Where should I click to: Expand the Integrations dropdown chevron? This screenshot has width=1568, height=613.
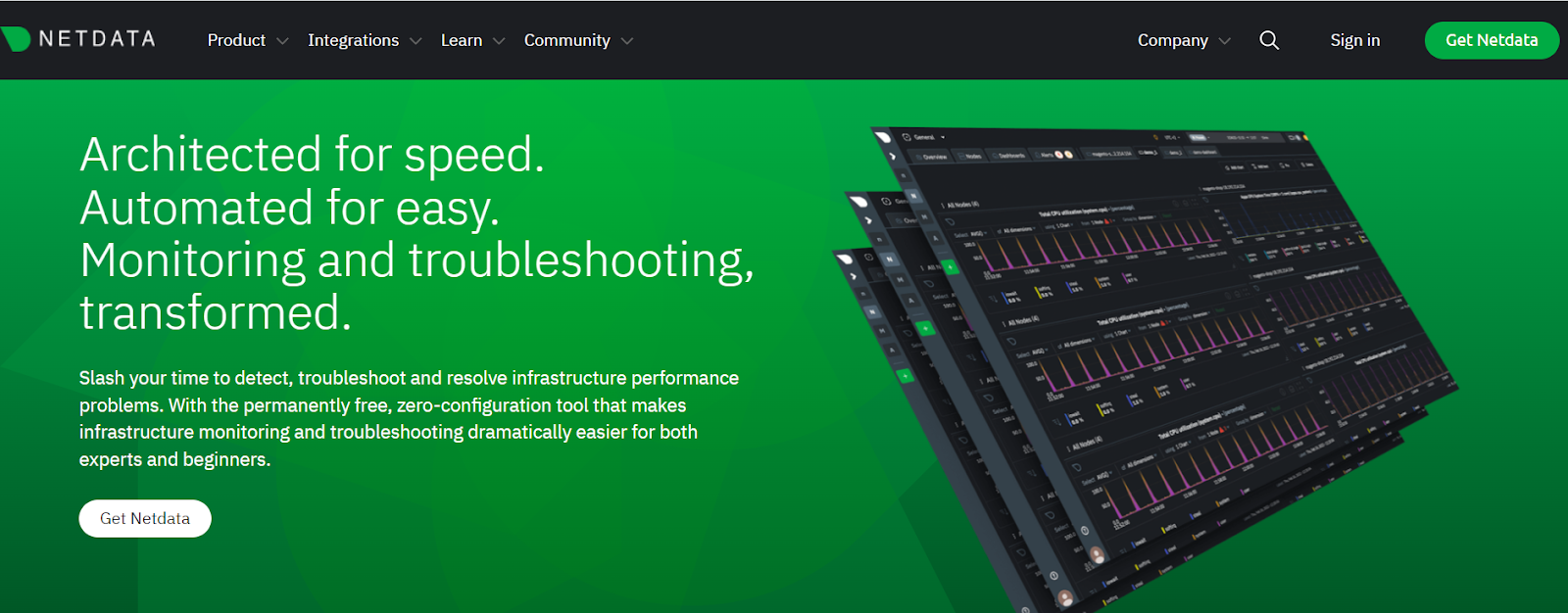point(416,41)
